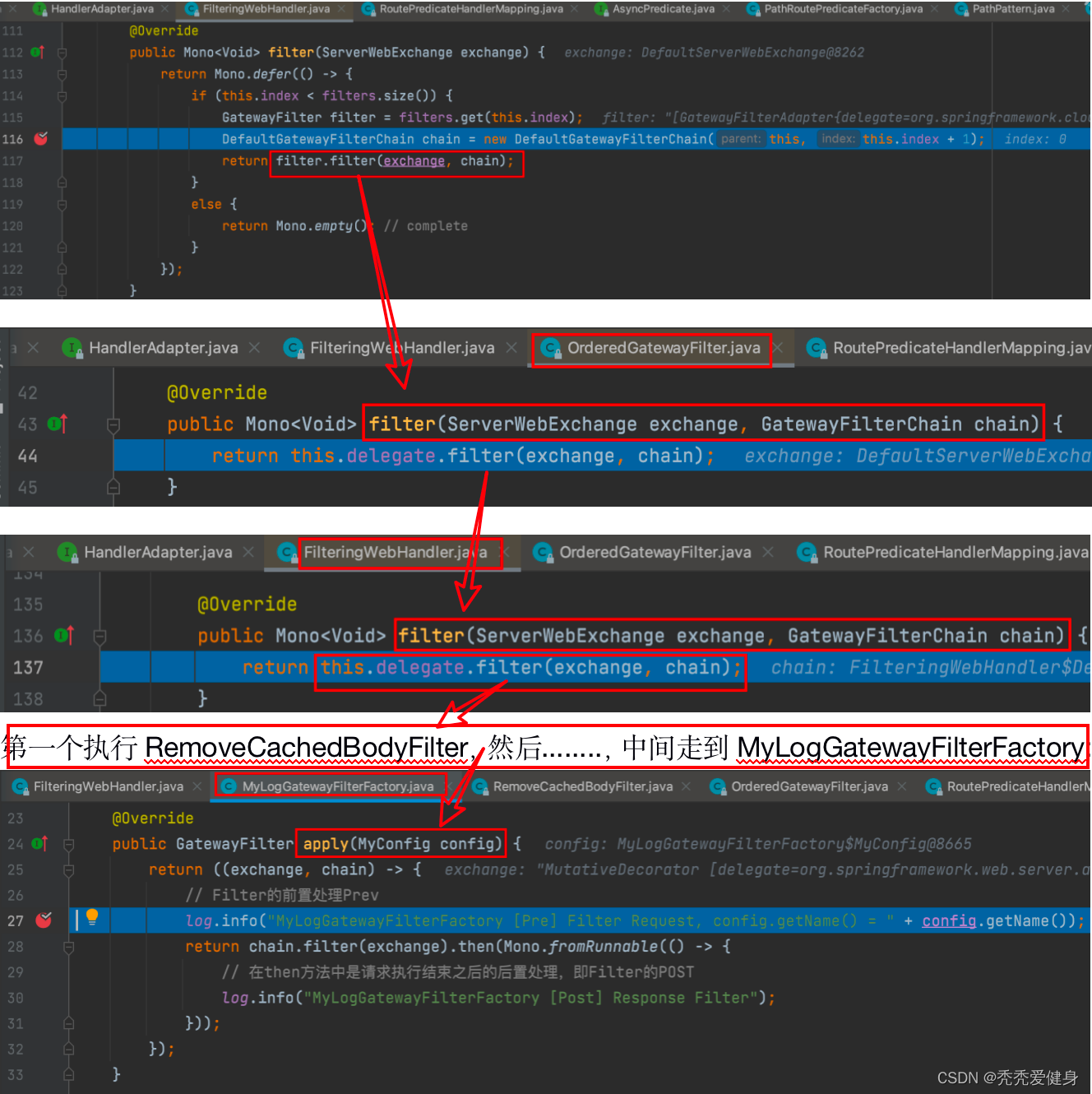Screen dimensions: 1092x1094
Task: Click line number 44 in the gutter
Action: click(x=27, y=456)
